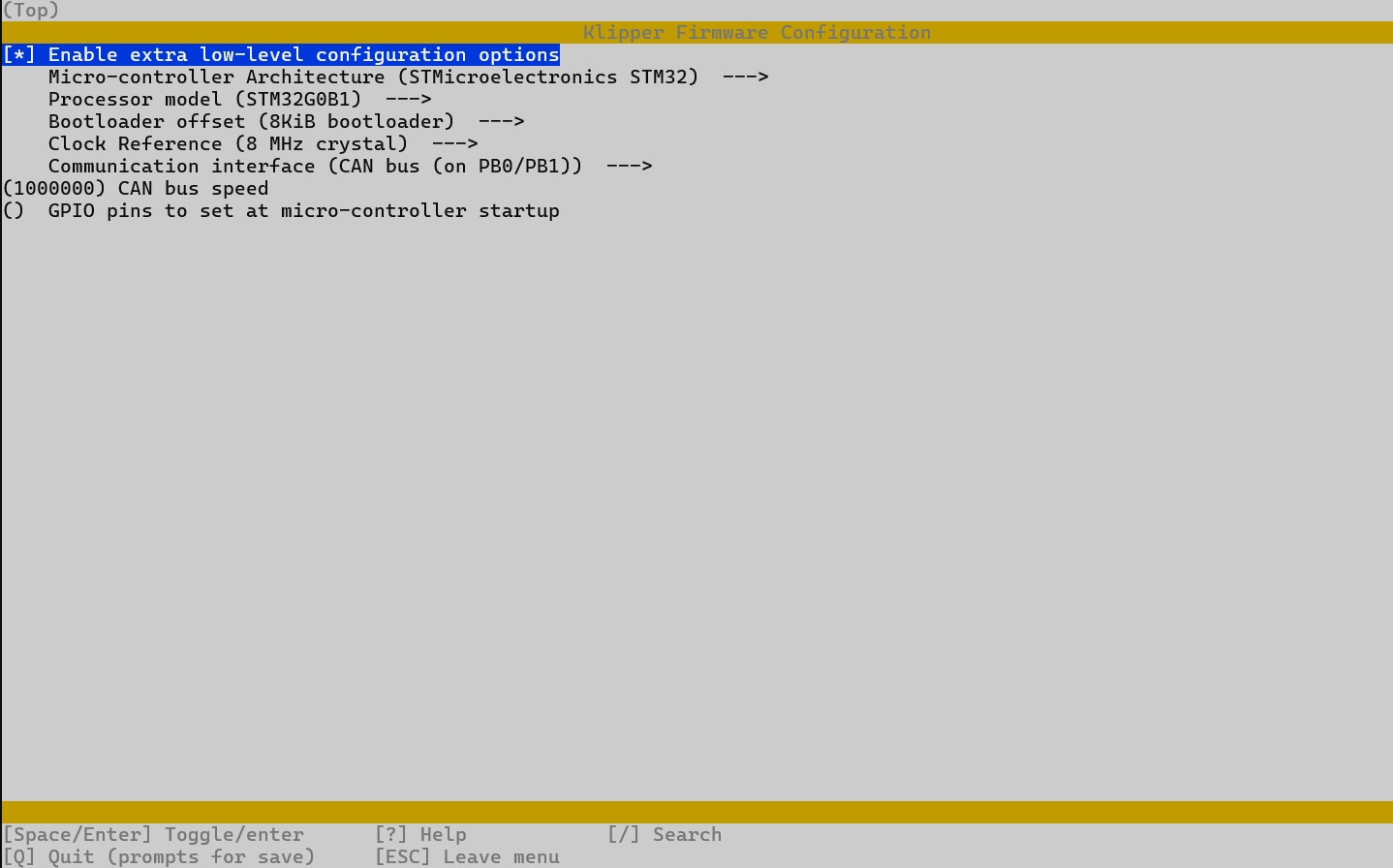Click the [?] Help hint
The width and height of the screenshot is (1393, 868).
[420, 835]
